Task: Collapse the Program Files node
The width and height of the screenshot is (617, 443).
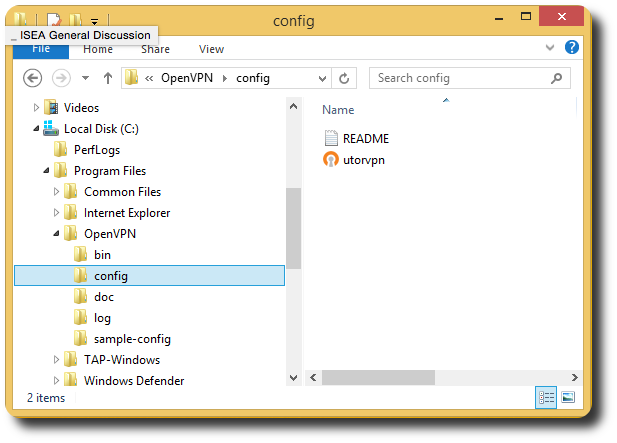Action: pos(46,170)
